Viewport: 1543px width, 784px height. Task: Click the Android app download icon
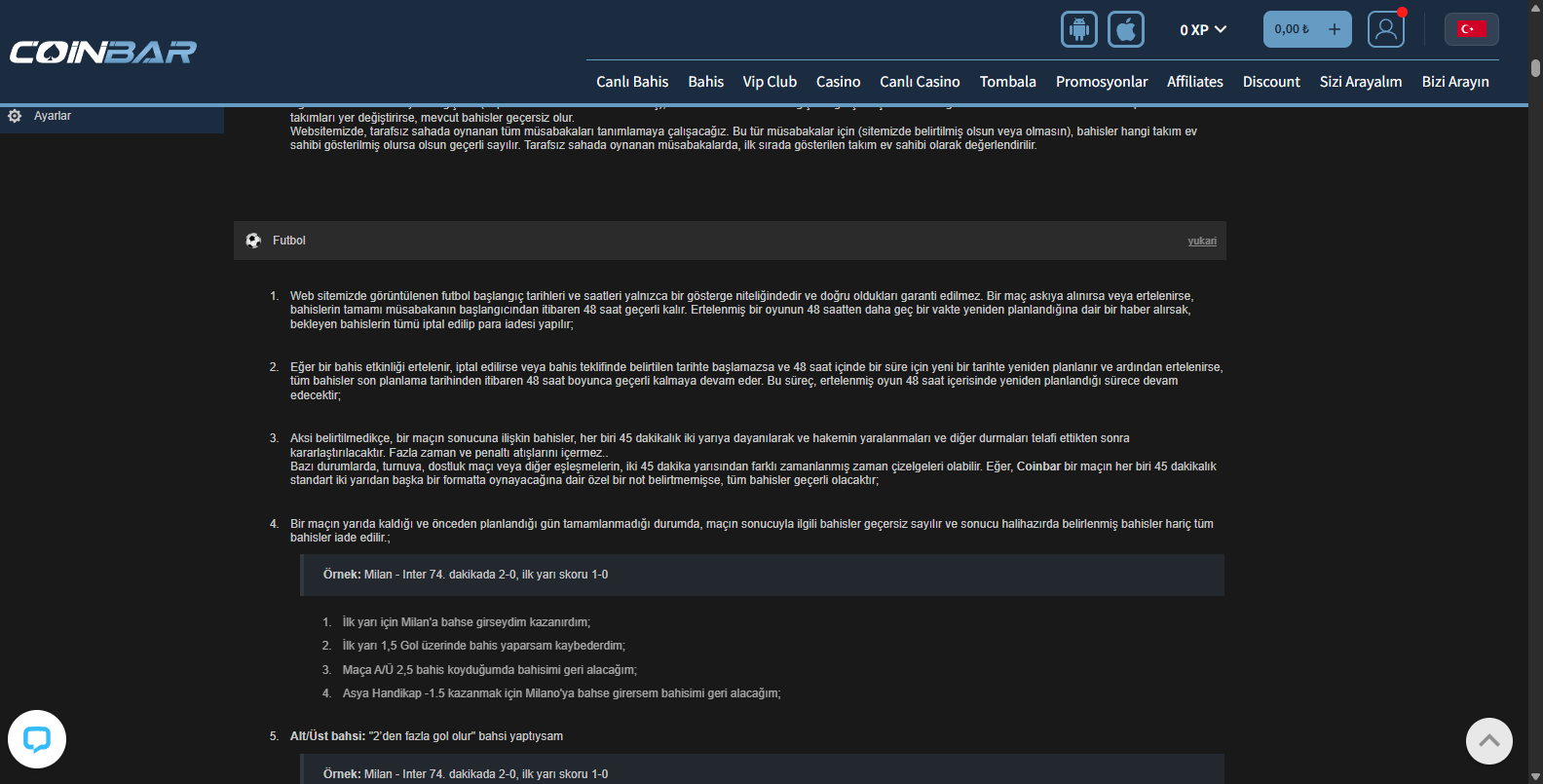click(x=1078, y=29)
